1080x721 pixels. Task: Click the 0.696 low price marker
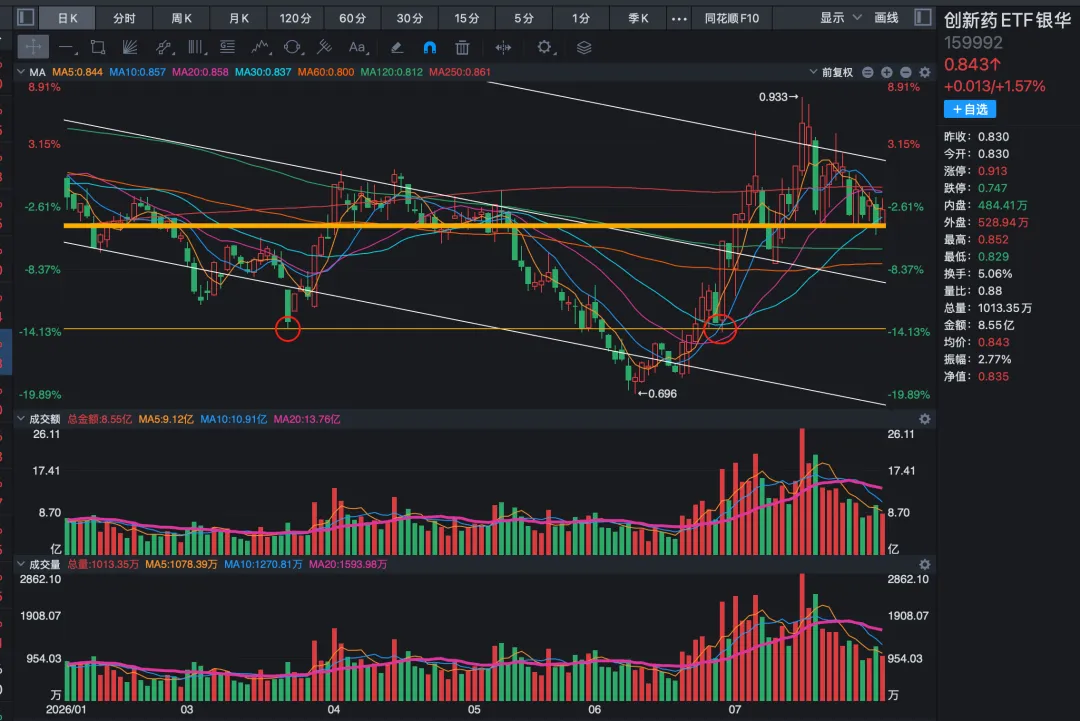pos(657,394)
